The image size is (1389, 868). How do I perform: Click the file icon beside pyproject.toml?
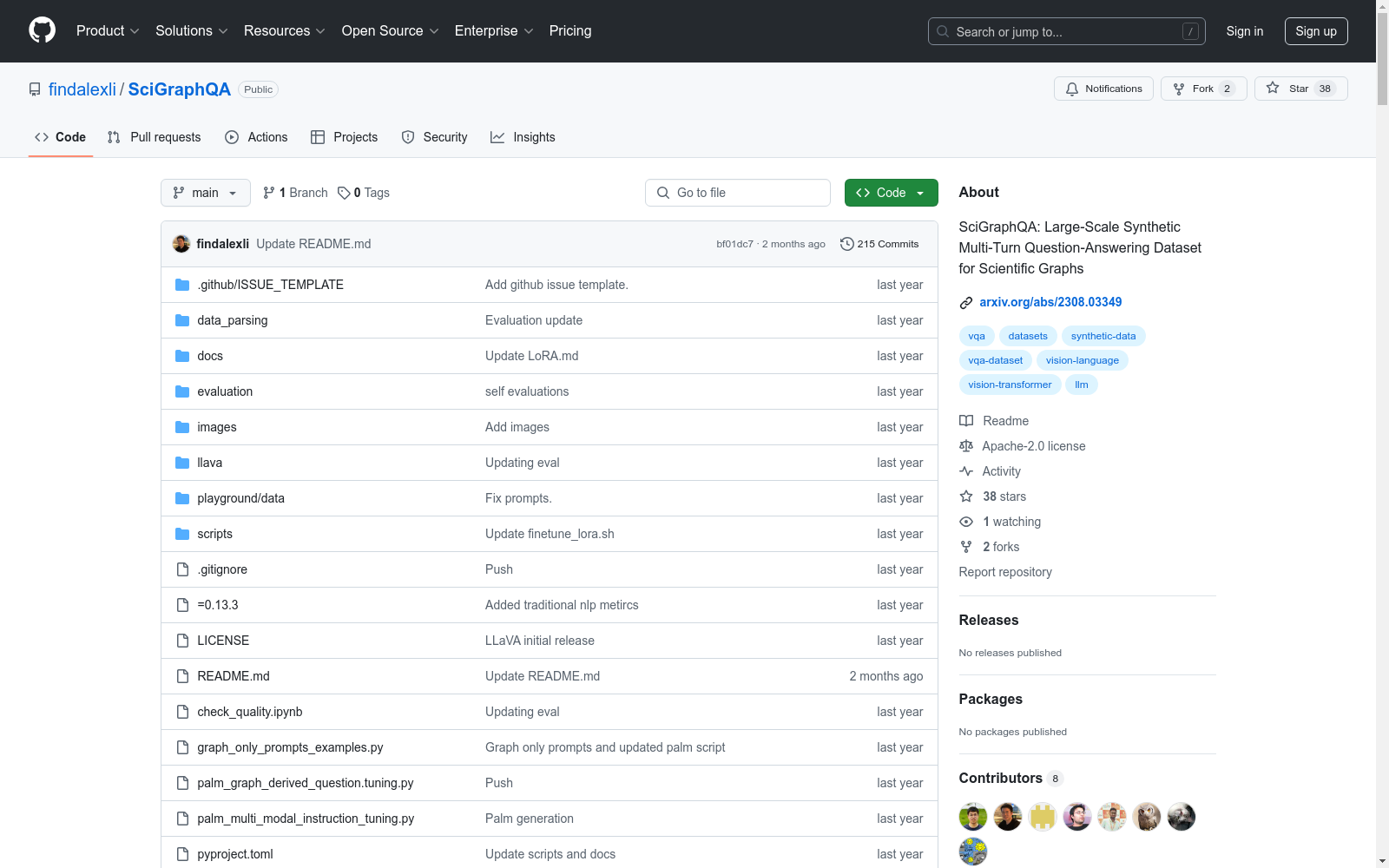(182, 854)
